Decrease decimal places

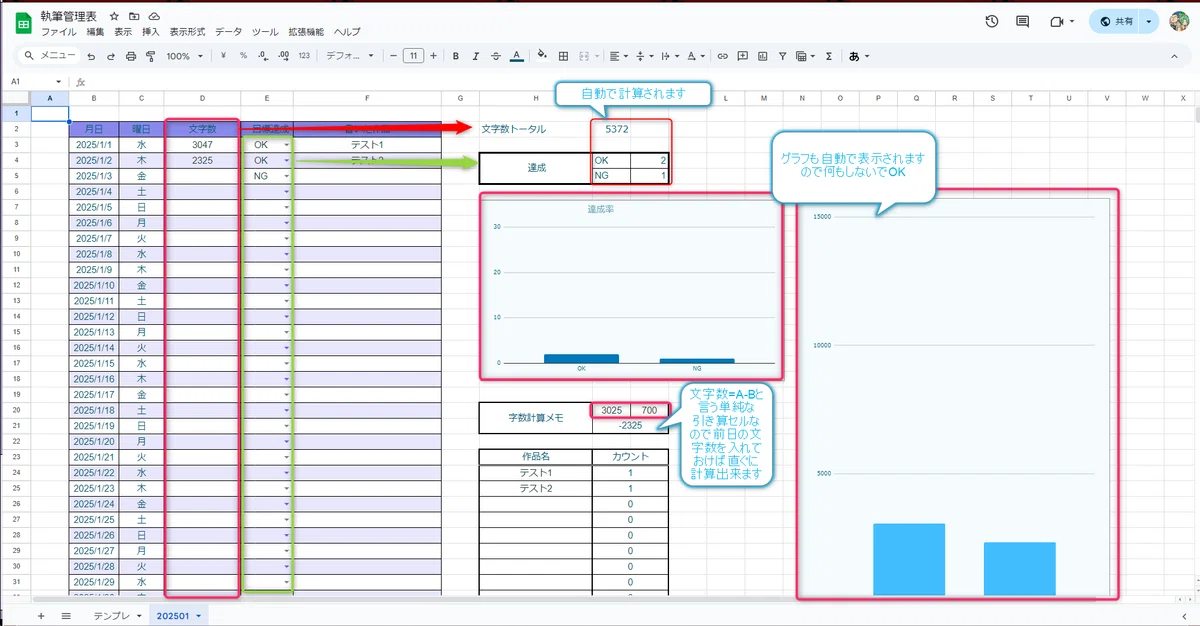(263, 56)
